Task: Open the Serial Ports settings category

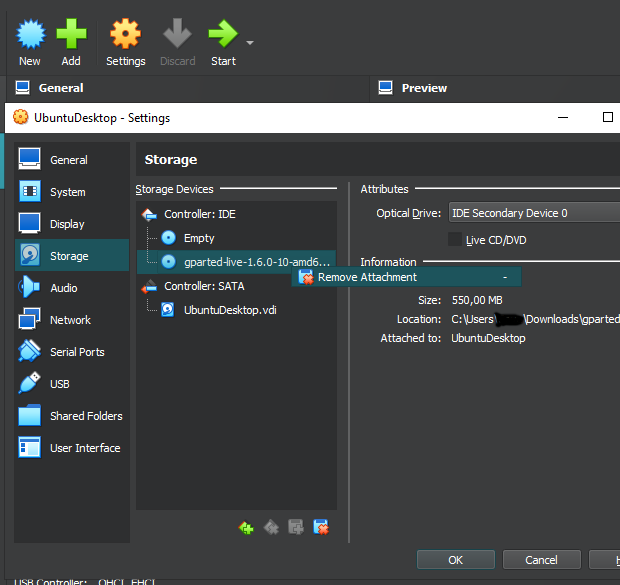Action: pyautogui.click(x=72, y=352)
